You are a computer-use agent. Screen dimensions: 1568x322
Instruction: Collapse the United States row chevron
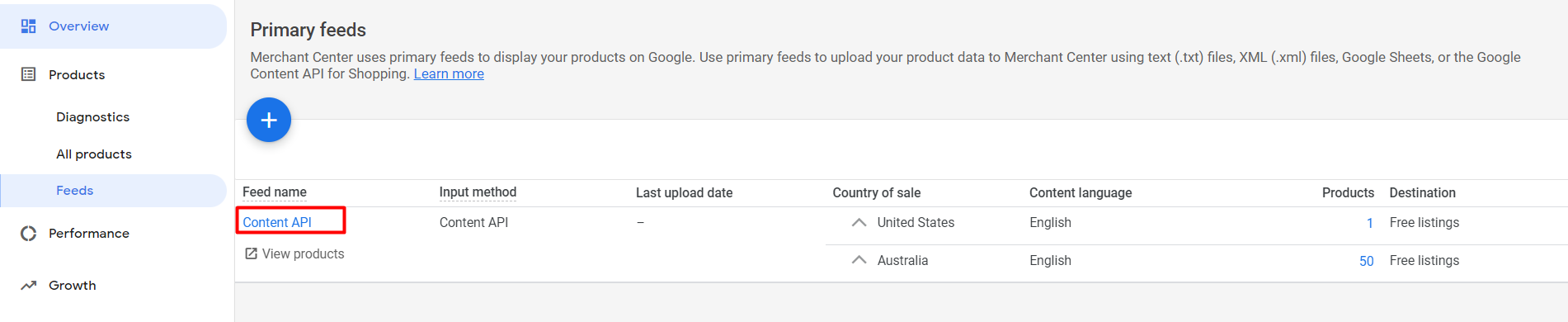(859, 223)
